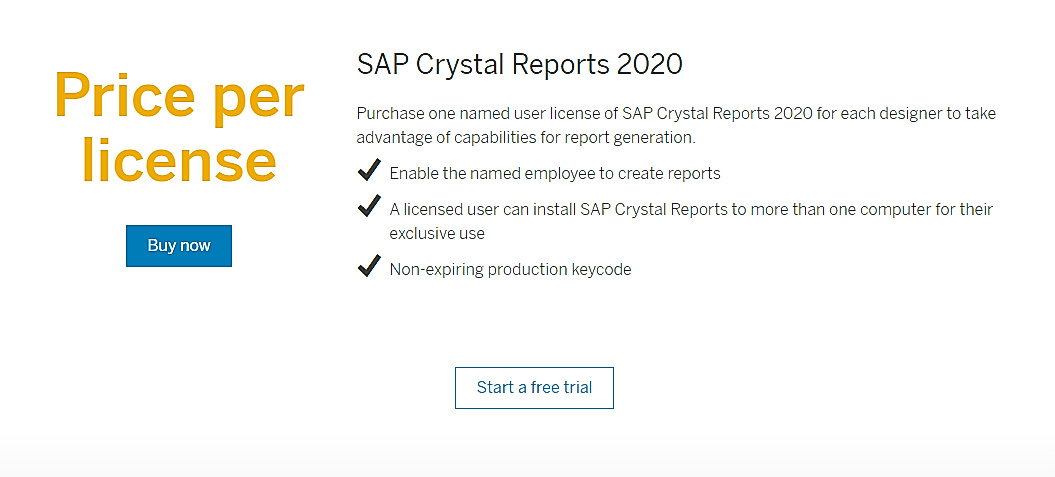
Task: Click the word 'Crystal' in the title
Action: click(x=459, y=65)
